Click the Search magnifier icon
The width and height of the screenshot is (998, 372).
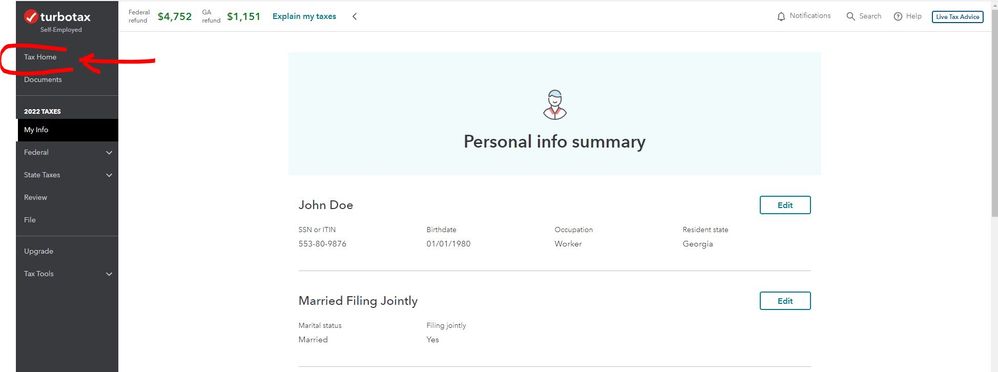(x=850, y=17)
